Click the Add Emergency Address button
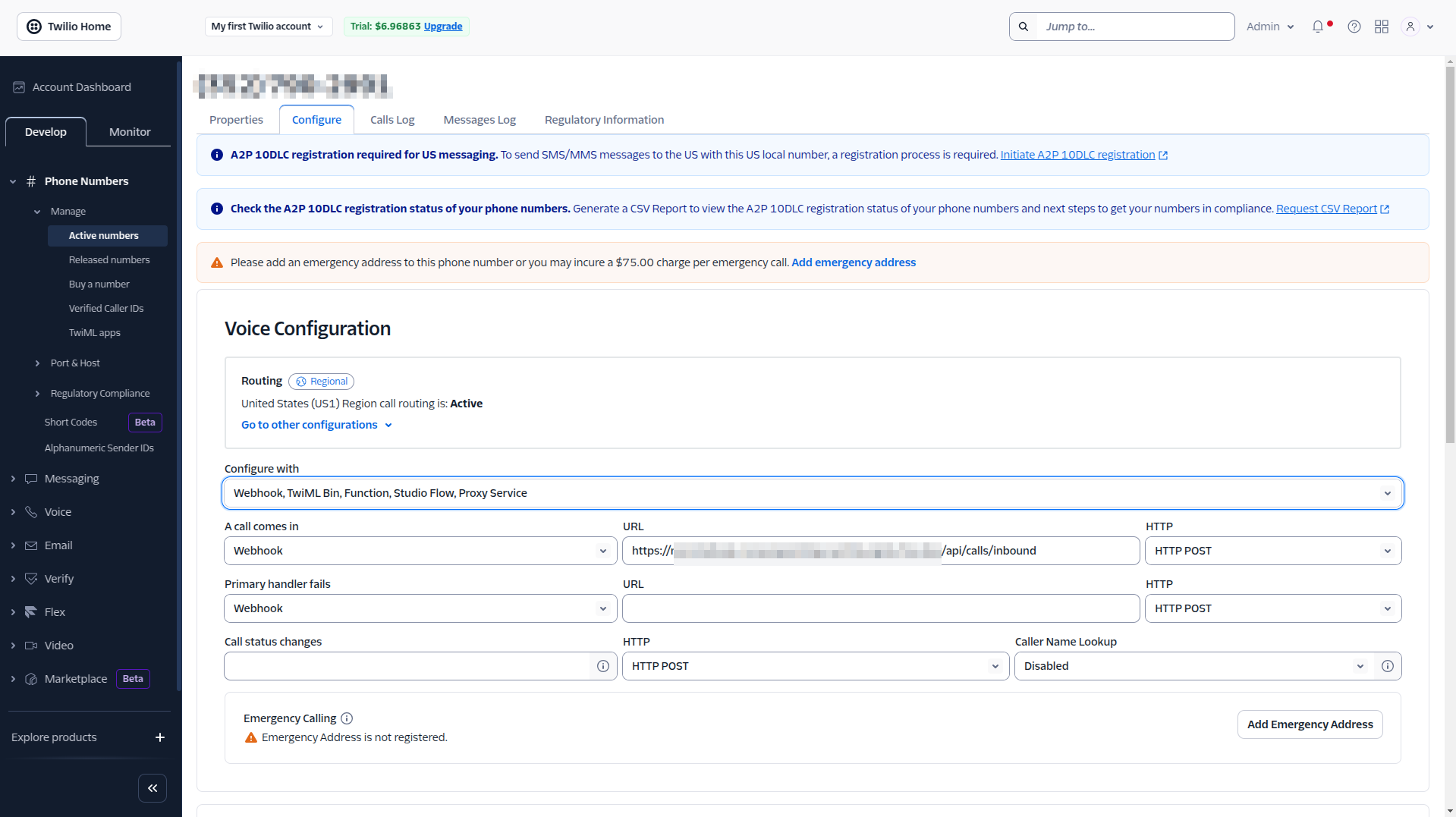 point(1310,724)
